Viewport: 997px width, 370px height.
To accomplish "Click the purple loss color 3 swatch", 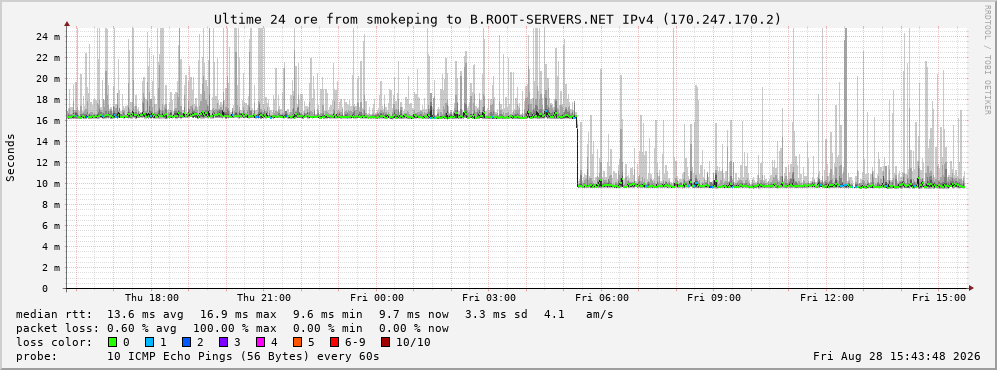I will 223,342.
